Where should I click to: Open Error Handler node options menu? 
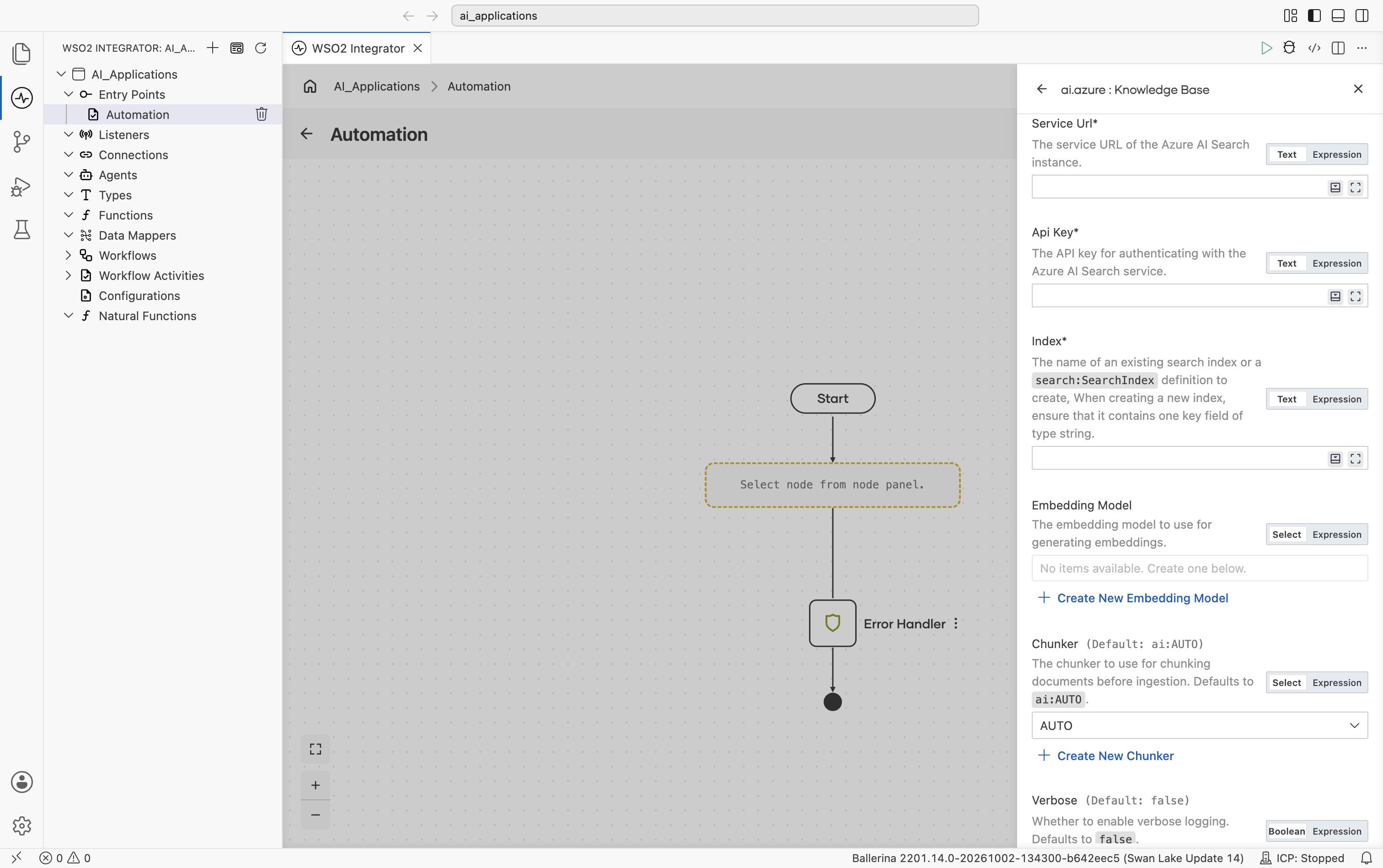pos(956,623)
